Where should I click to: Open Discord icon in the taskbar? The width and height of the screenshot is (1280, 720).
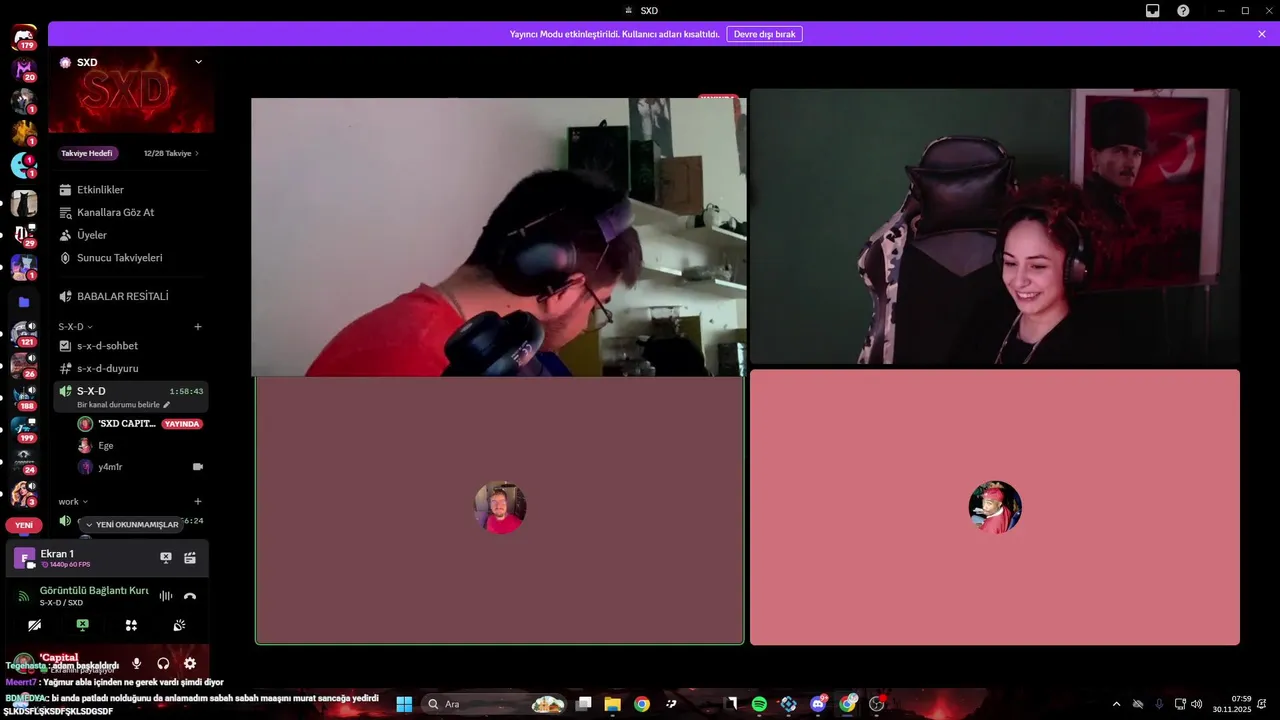click(x=818, y=704)
